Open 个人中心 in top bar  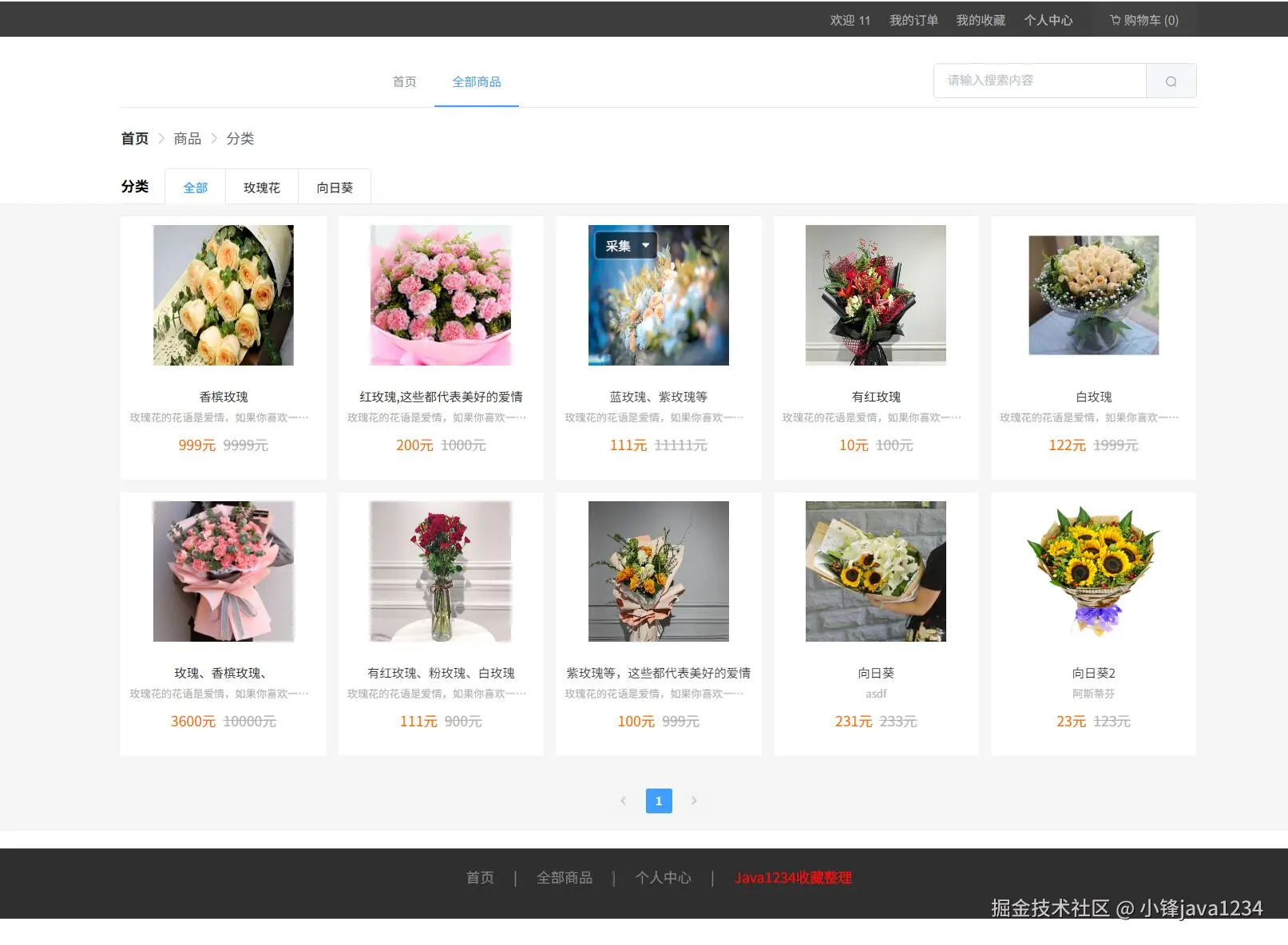[1048, 20]
